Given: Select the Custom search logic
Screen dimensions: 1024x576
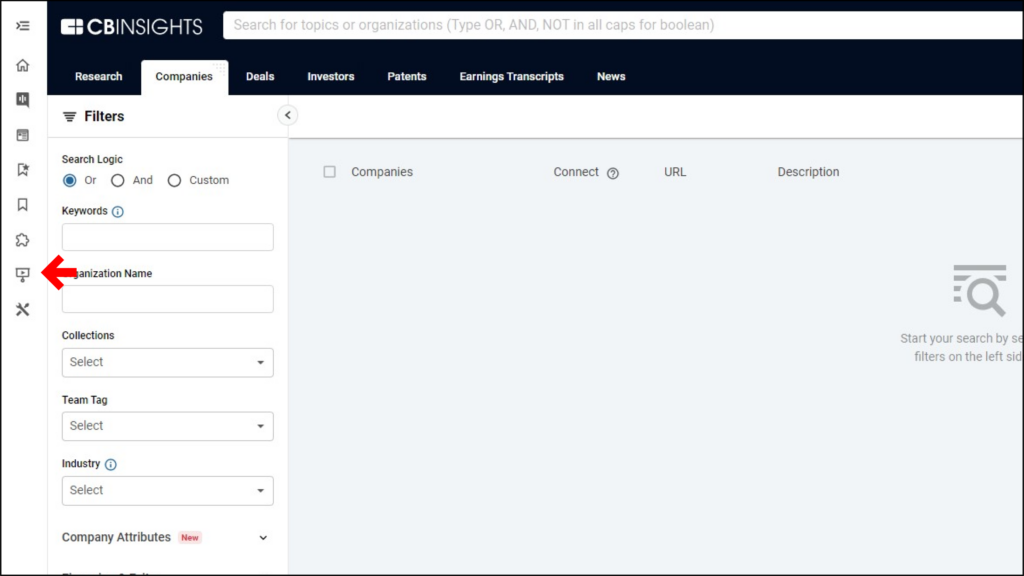Looking at the screenshot, I should pyautogui.click(x=174, y=180).
